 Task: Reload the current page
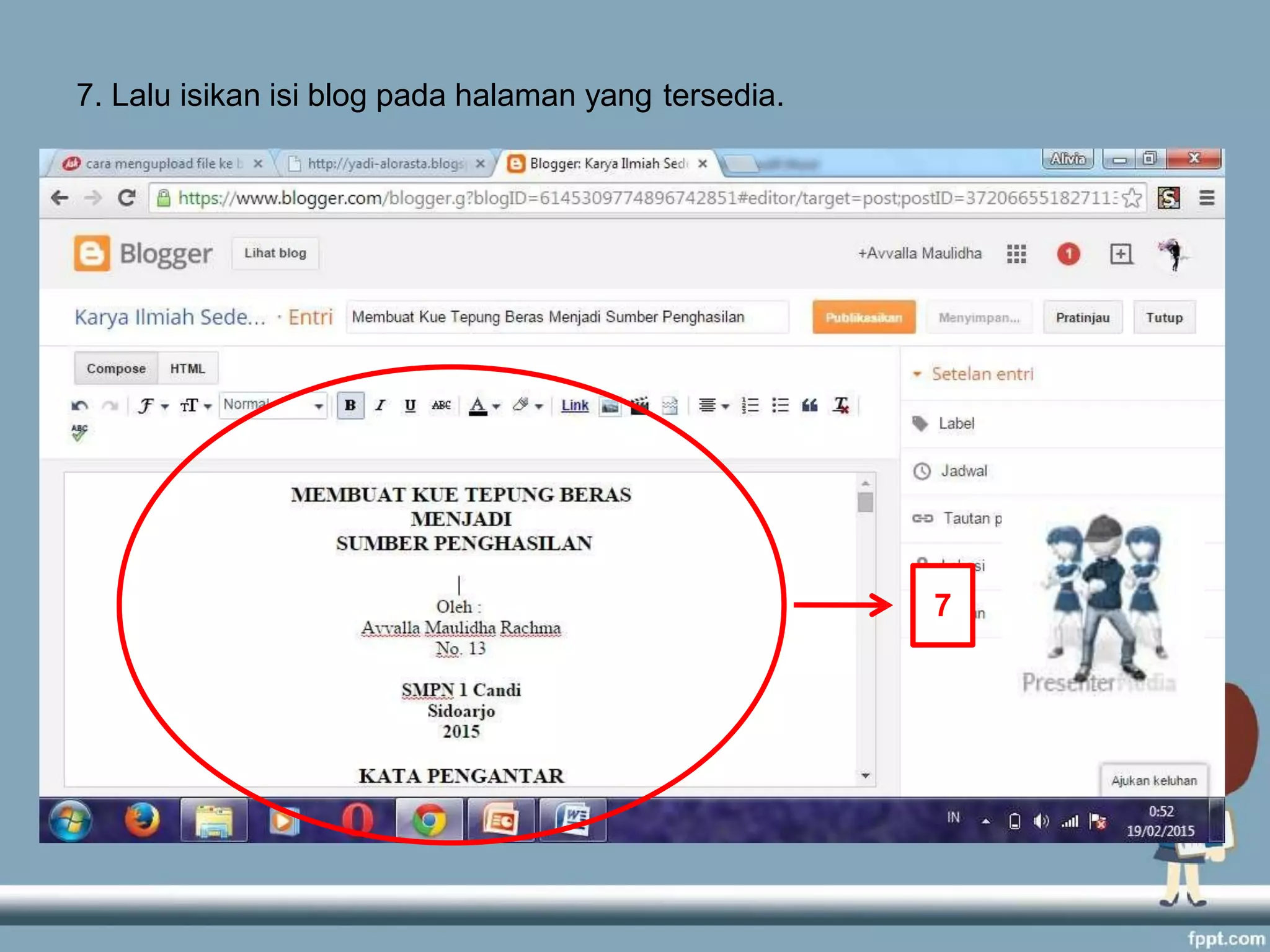(x=127, y=198)
